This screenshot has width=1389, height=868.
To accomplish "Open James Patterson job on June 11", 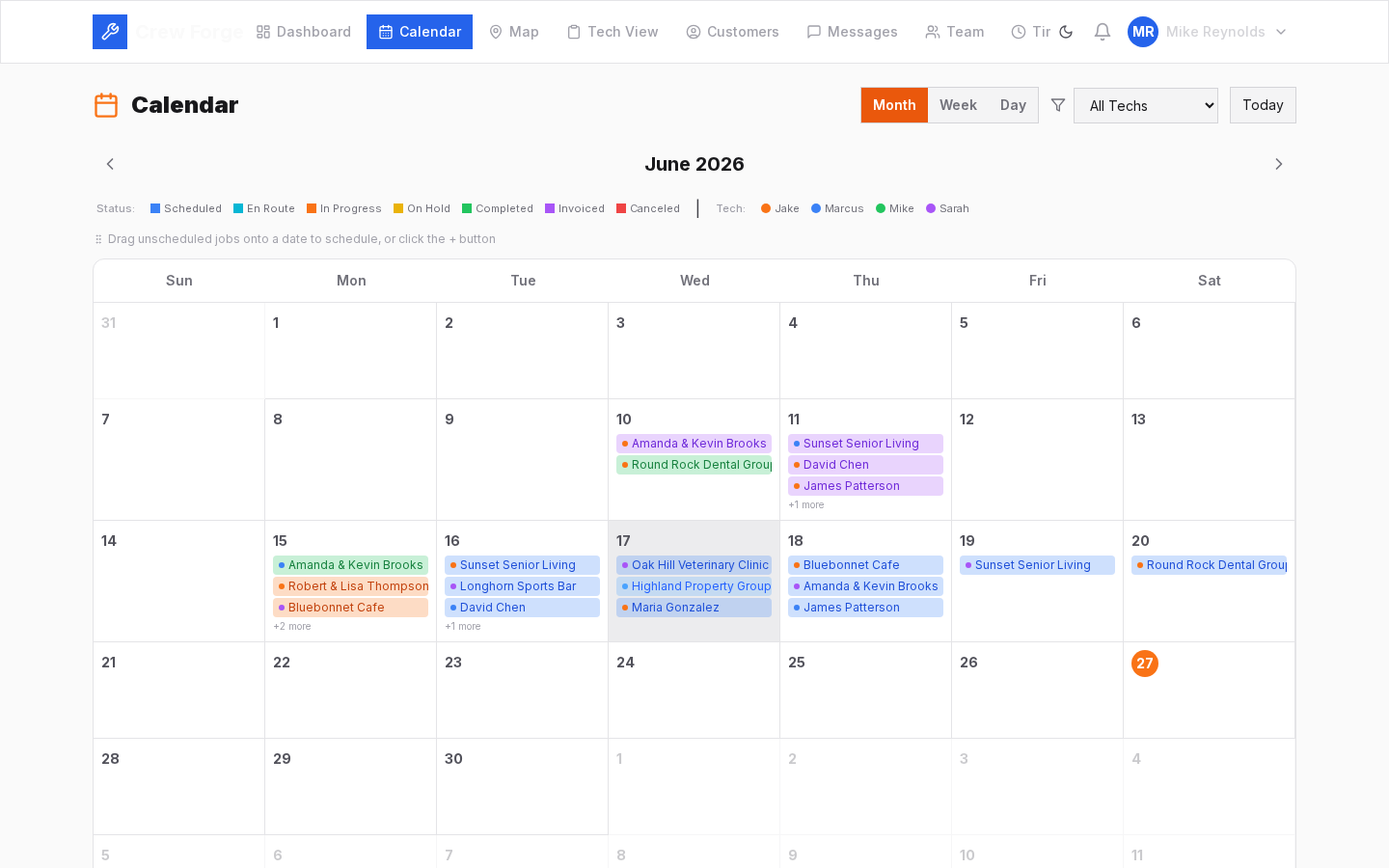I will click(865, 486).
